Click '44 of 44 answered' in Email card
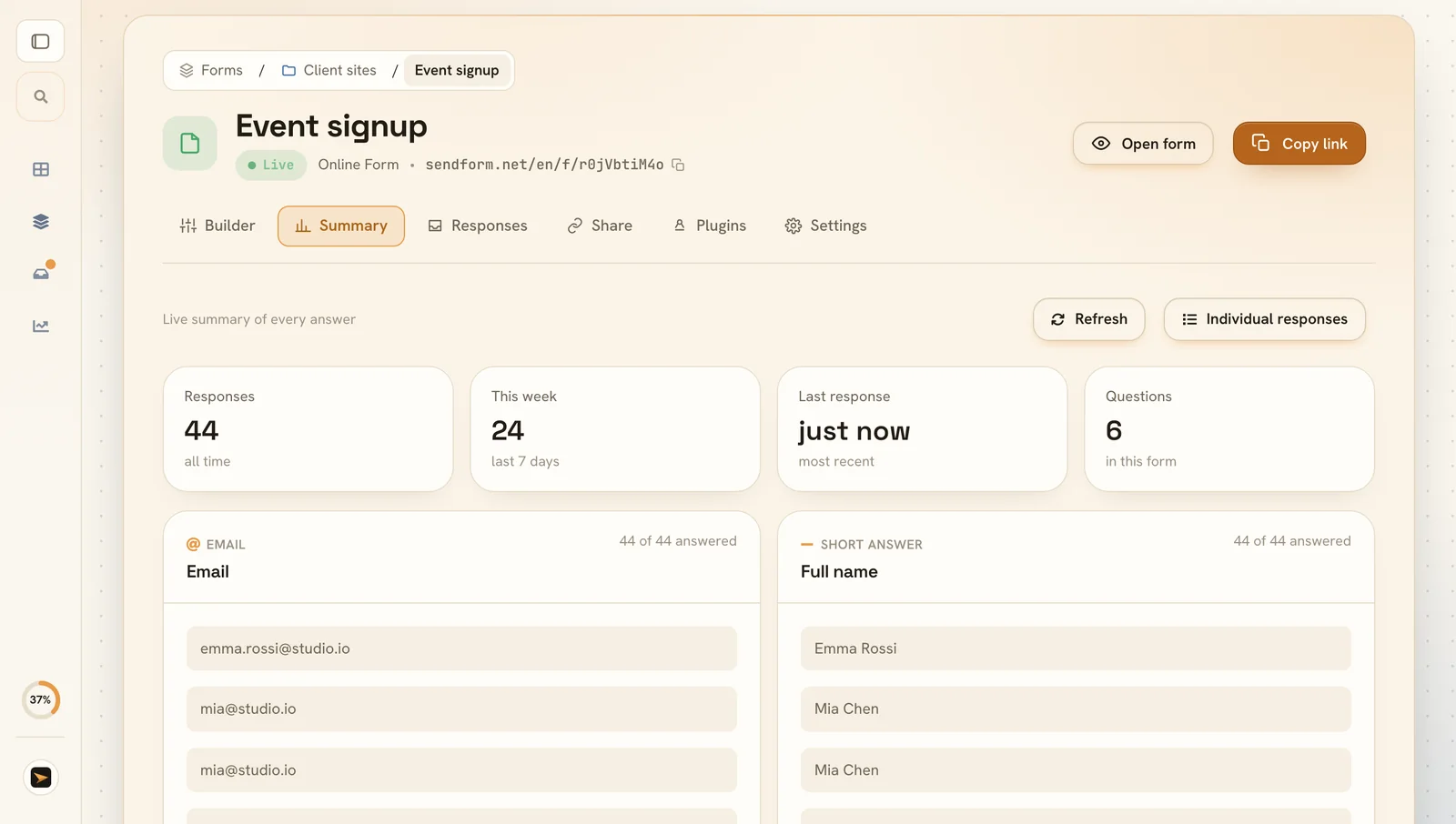Viewport: 1456px width, 824px height. [678, 541]
